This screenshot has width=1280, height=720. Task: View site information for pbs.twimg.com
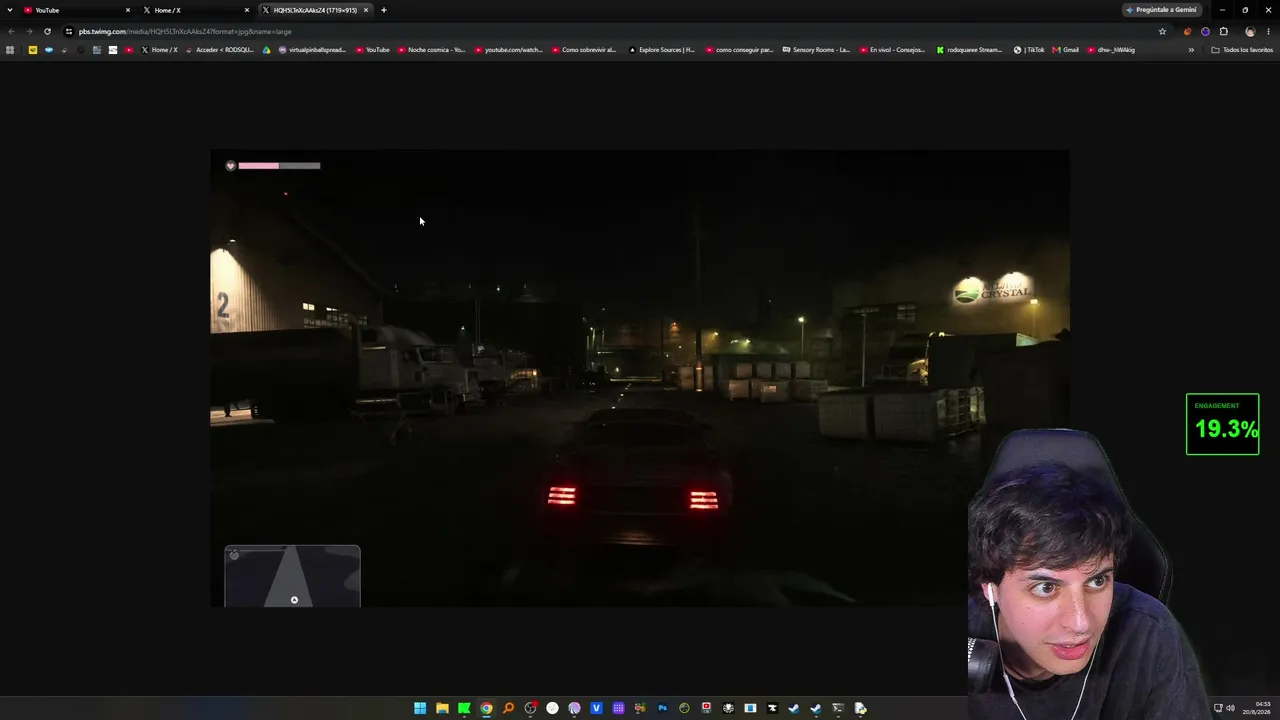(x=68, y=31)
